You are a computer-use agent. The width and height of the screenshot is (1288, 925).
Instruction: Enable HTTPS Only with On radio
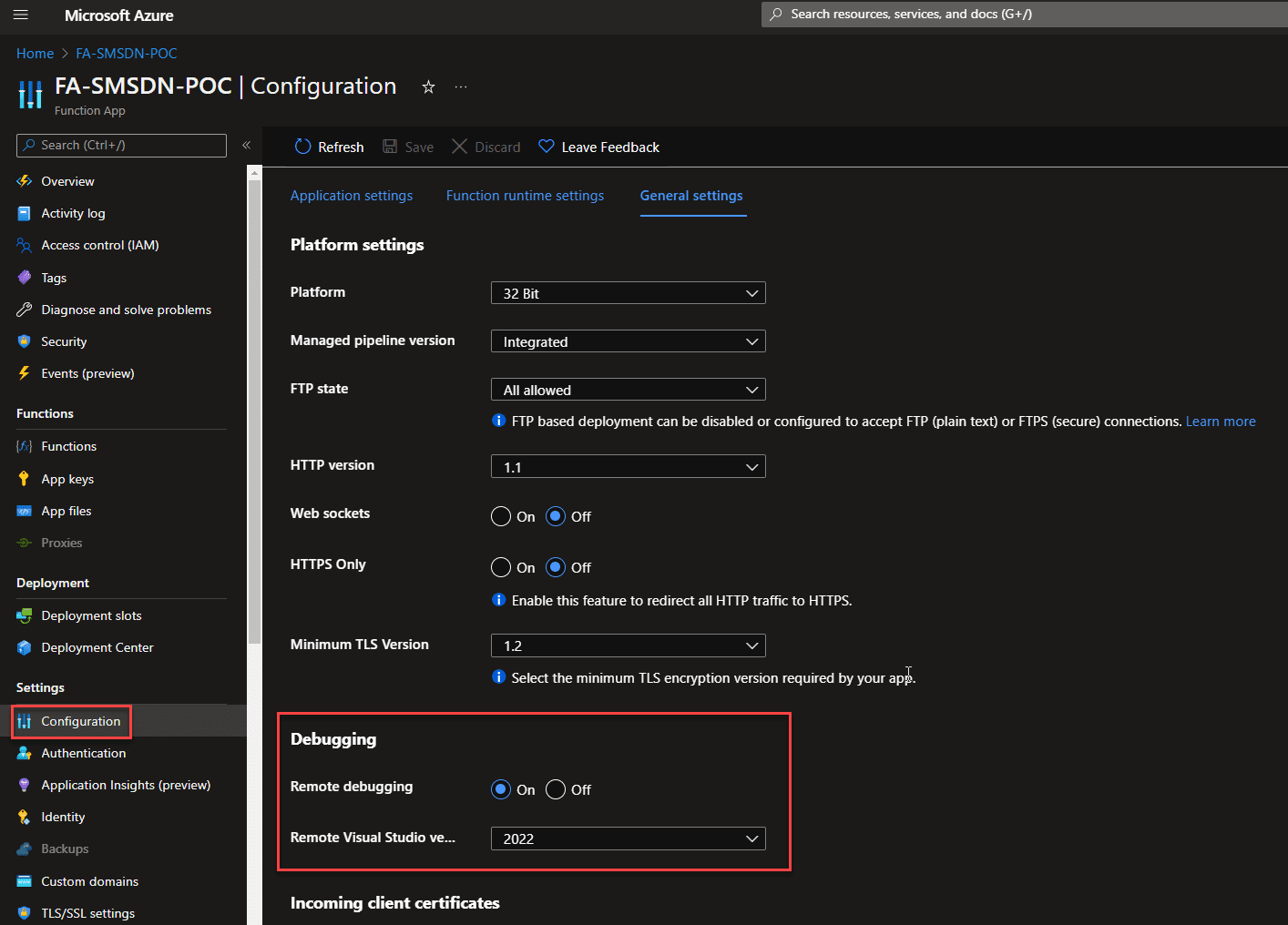point(501,567)
